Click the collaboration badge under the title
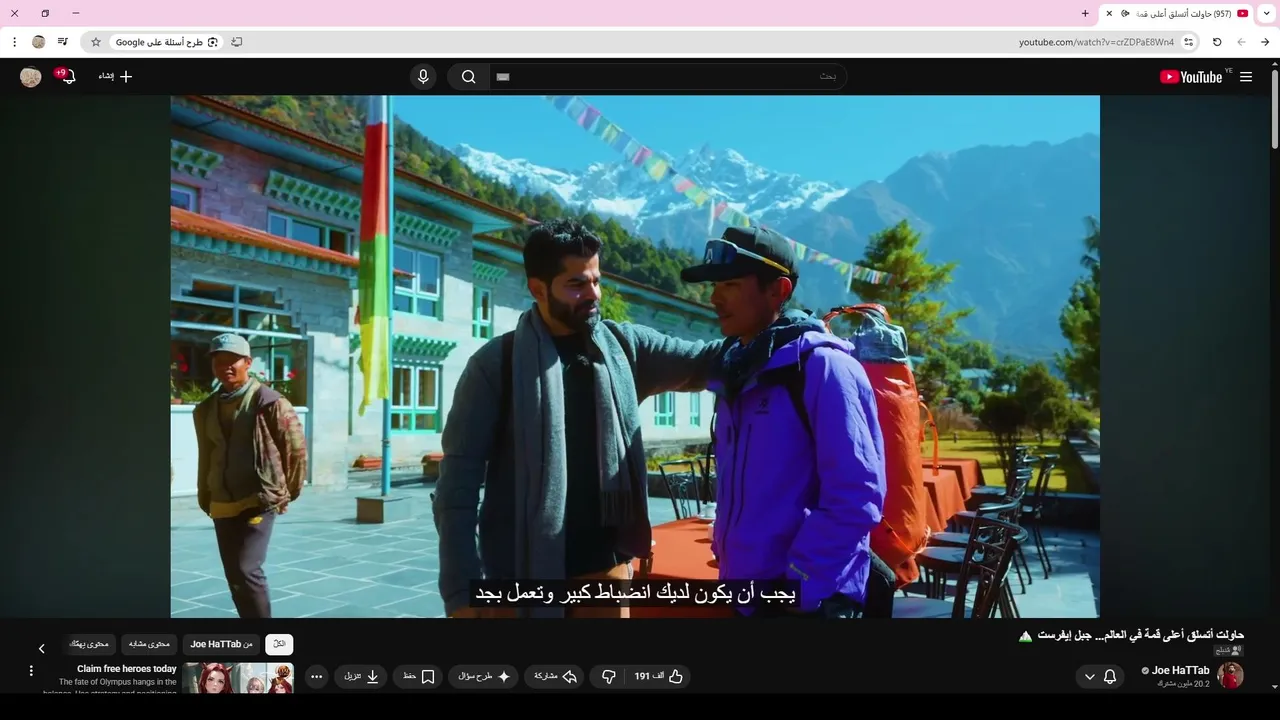Screen dimensions: 1280x720 tap(1229, 650)
